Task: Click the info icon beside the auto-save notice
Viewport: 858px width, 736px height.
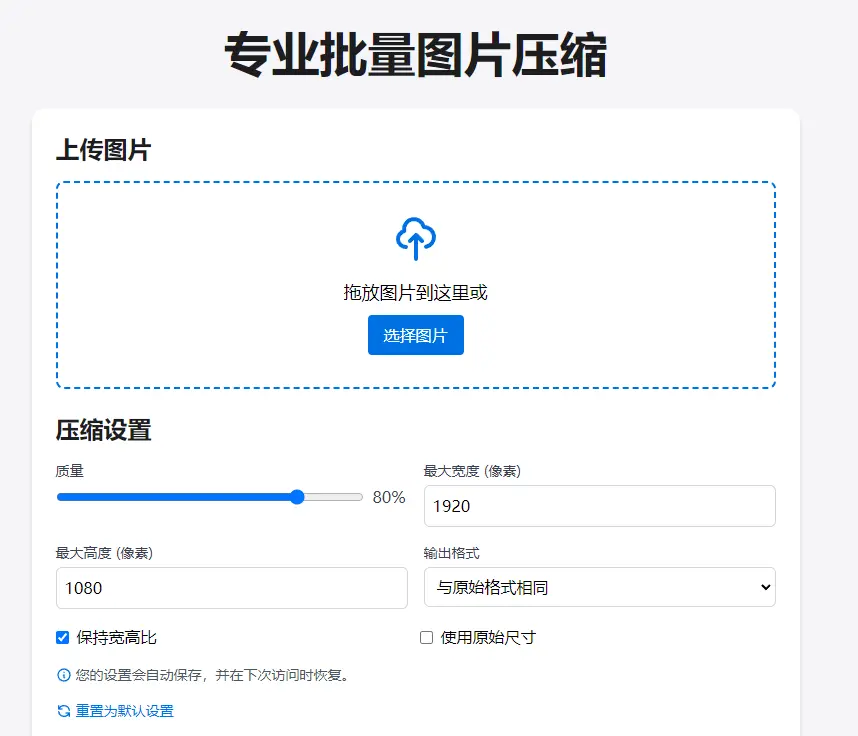Action: coord(62,675)
